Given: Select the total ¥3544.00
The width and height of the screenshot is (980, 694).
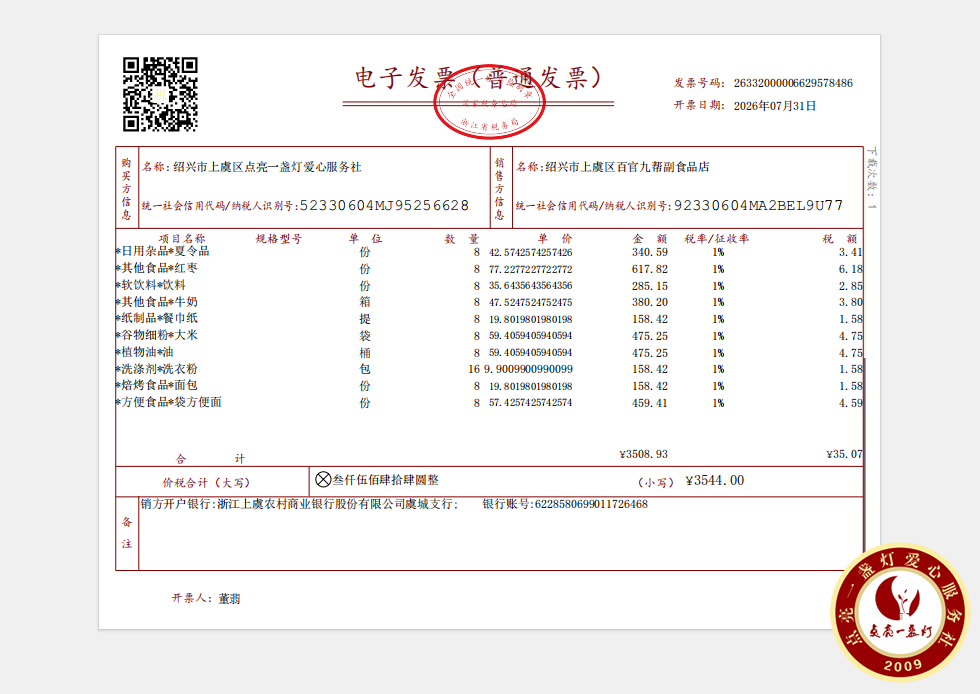Looking at the screenshot, I should [715, 480].
